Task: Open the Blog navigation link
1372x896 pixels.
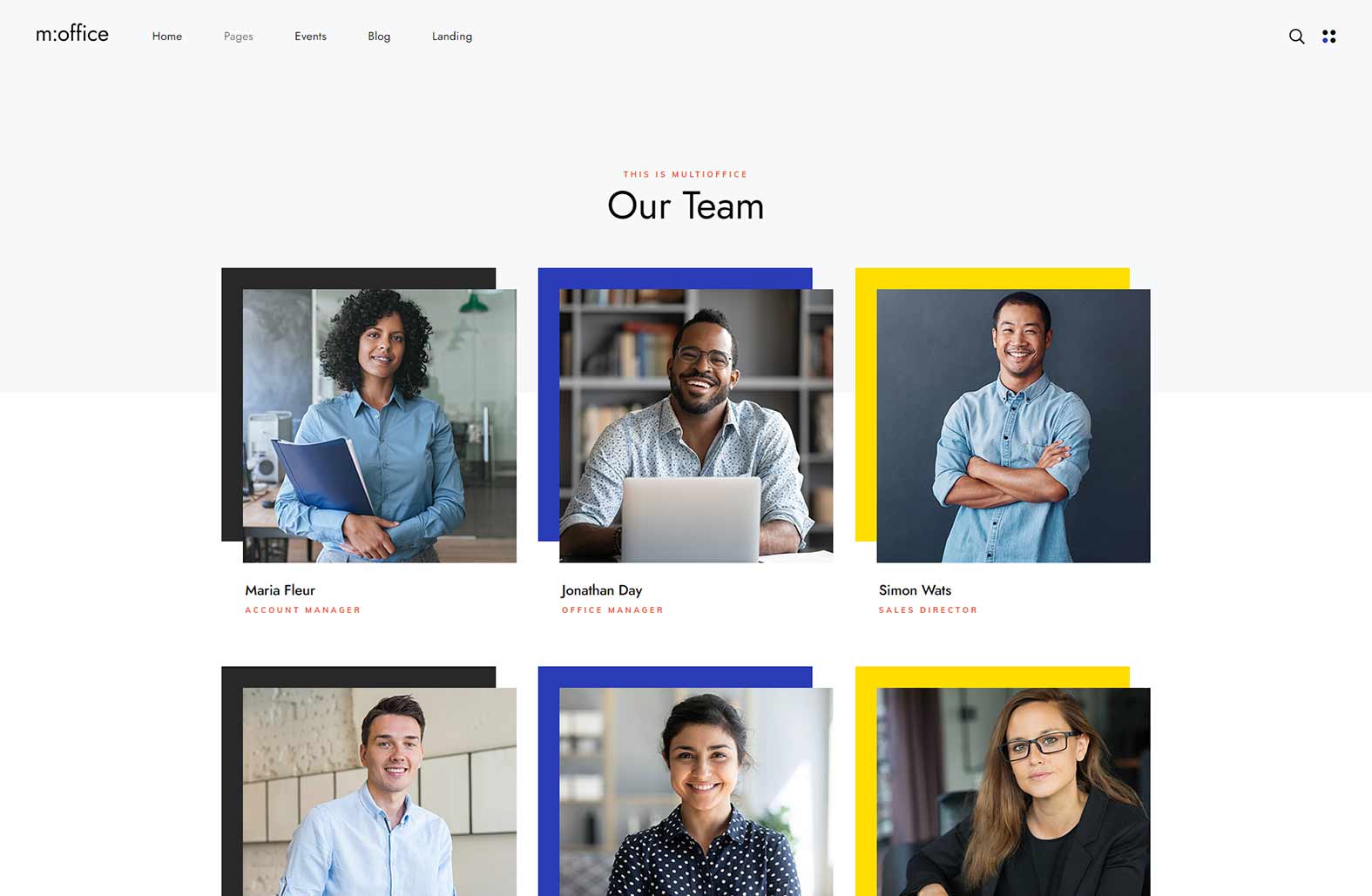Action: tap(379, 37)
